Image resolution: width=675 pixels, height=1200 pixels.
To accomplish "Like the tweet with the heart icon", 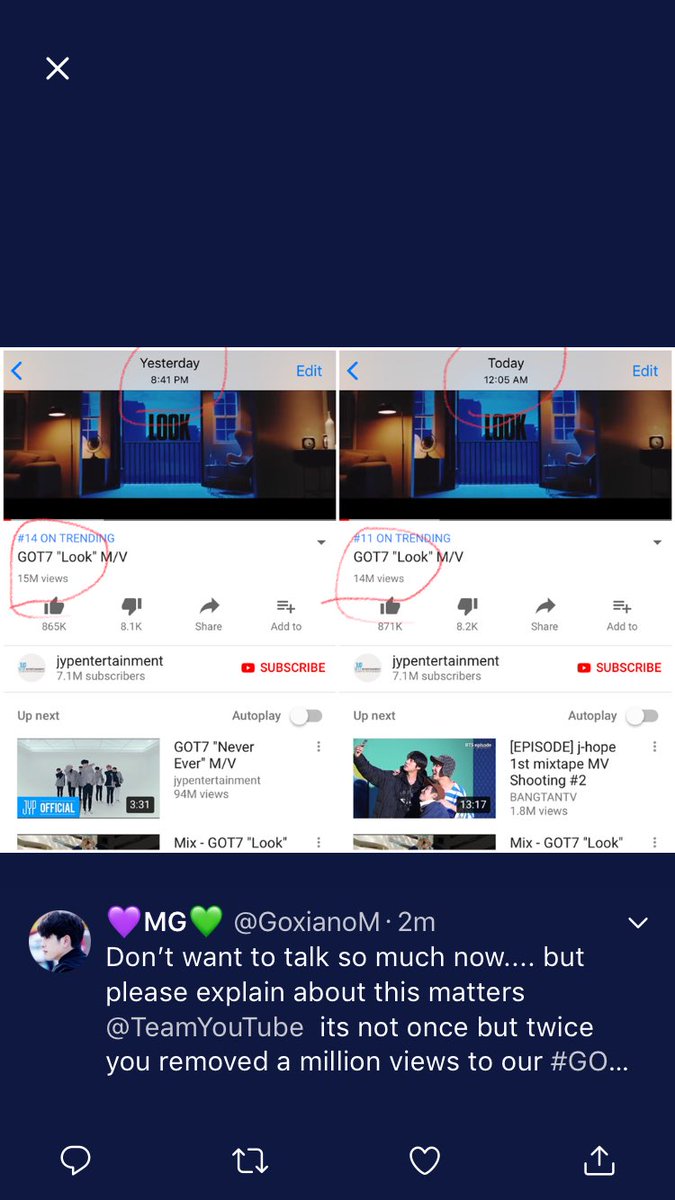I will tap(425, 1160).
